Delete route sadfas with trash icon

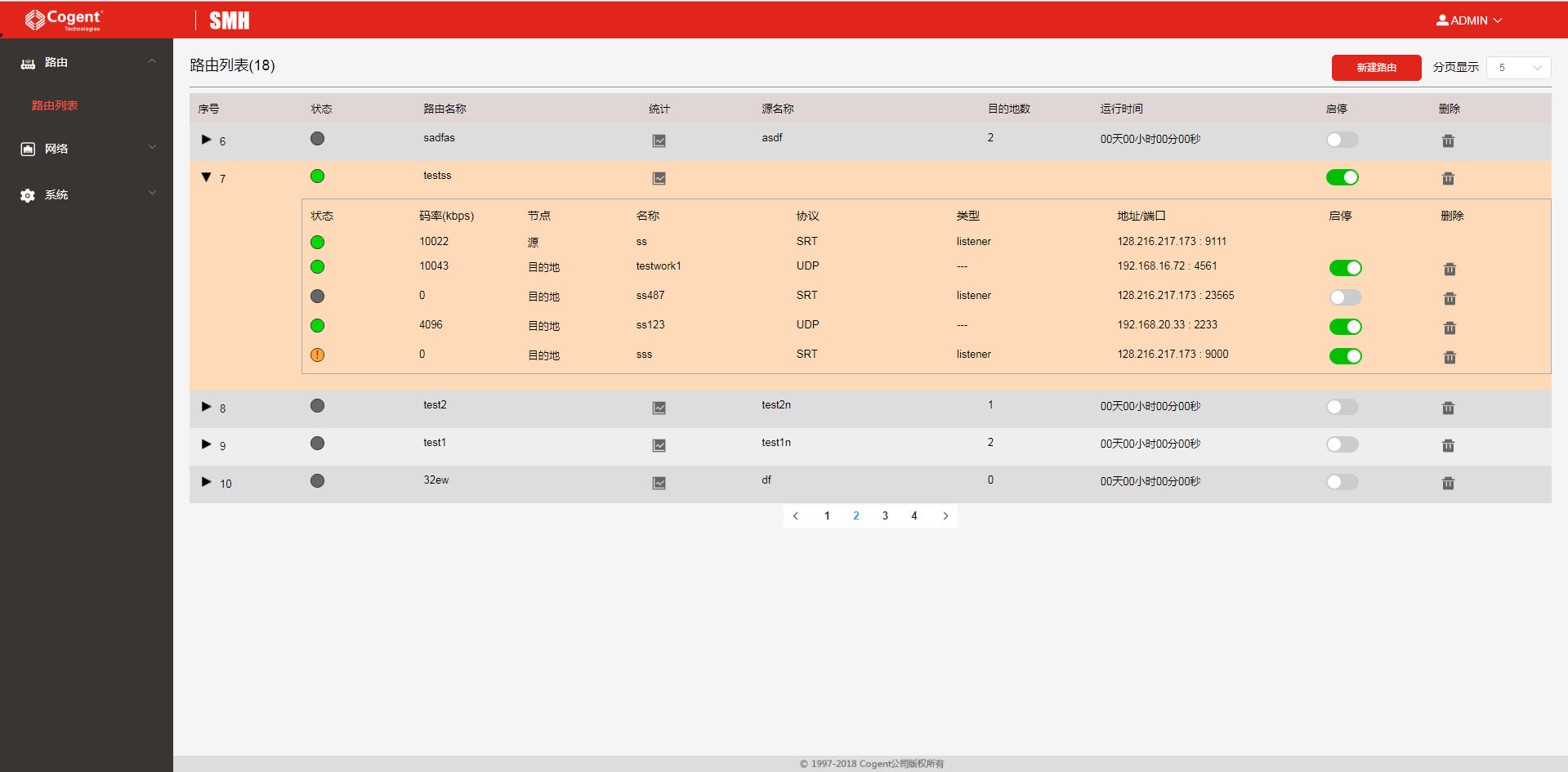pyautogui.click(x=1448, y=141)
